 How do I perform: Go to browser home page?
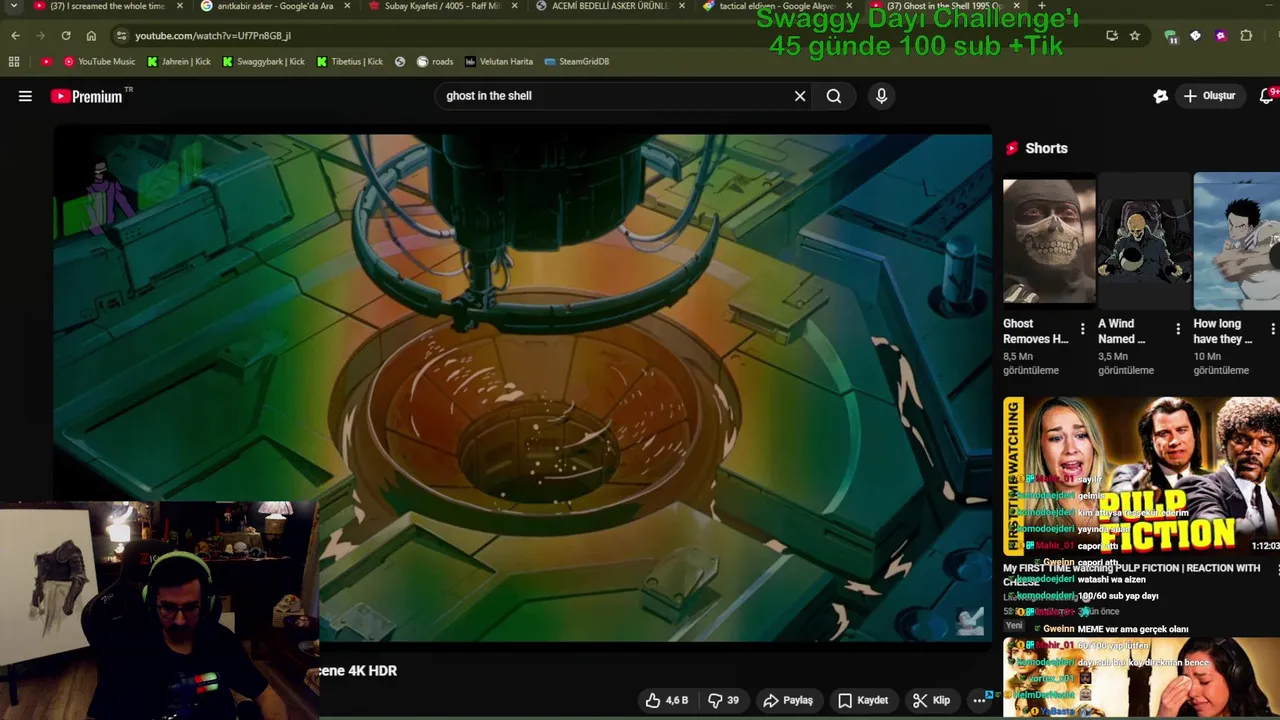[91, 35]
